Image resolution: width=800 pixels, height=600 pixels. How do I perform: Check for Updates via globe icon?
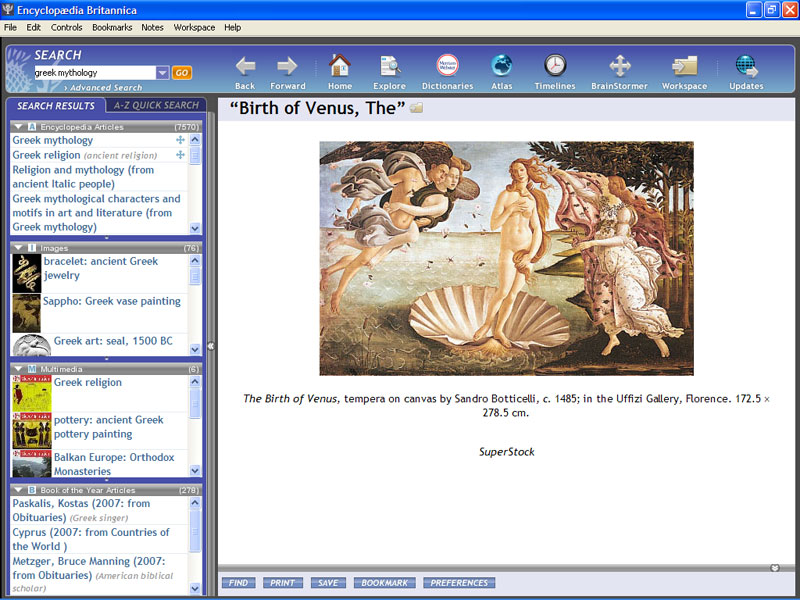tap(746, 66)
